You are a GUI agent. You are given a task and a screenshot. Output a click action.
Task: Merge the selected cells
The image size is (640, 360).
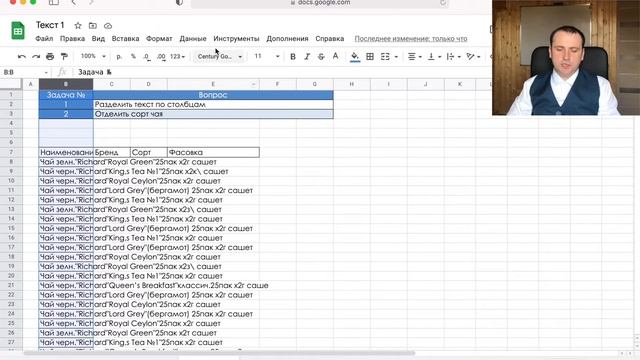point(385,57)
